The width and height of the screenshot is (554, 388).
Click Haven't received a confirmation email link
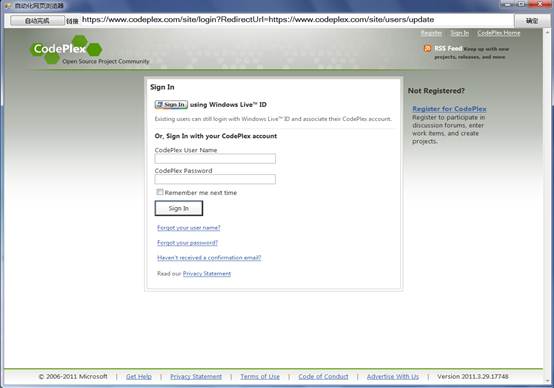tap(209, 258)
